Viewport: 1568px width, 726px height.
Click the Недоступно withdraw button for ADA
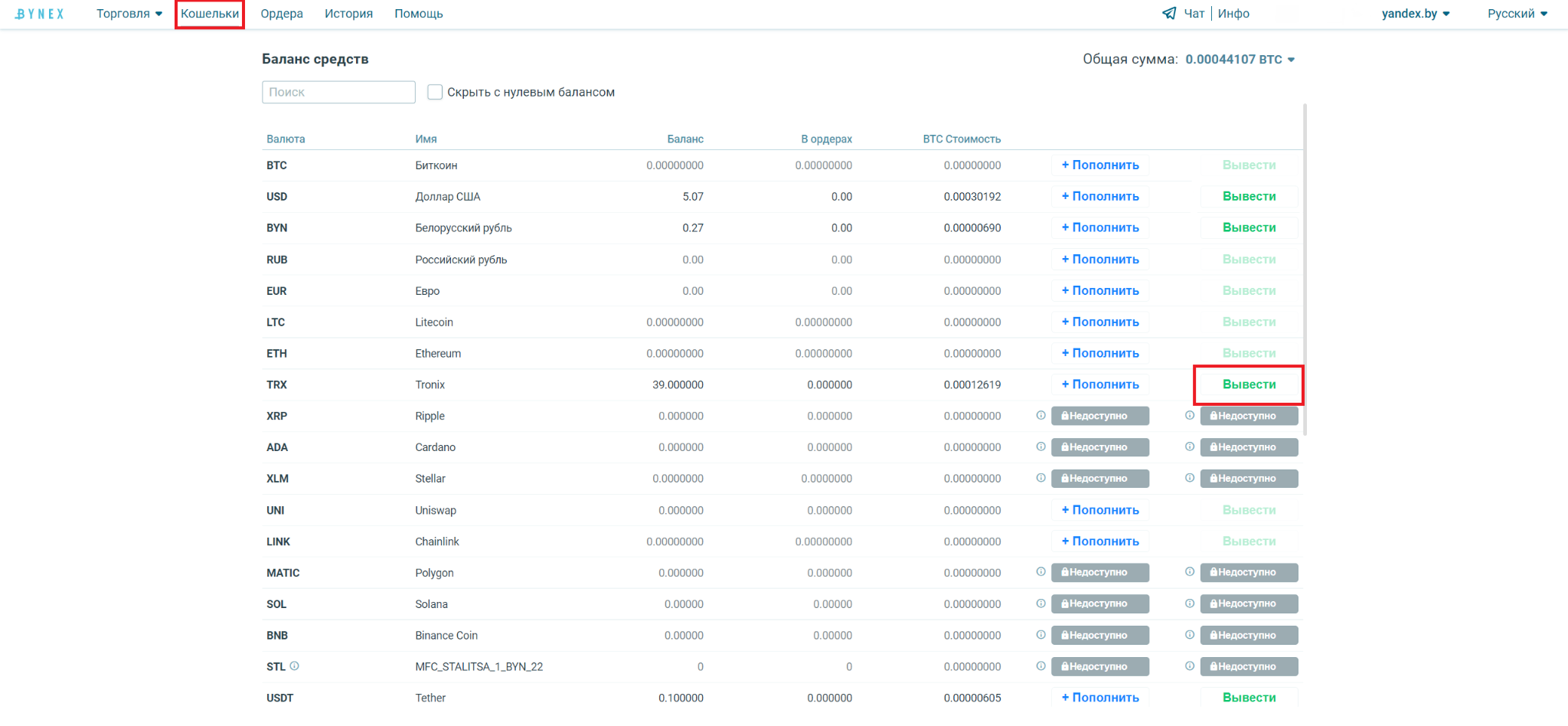(x=1249, y=447)
